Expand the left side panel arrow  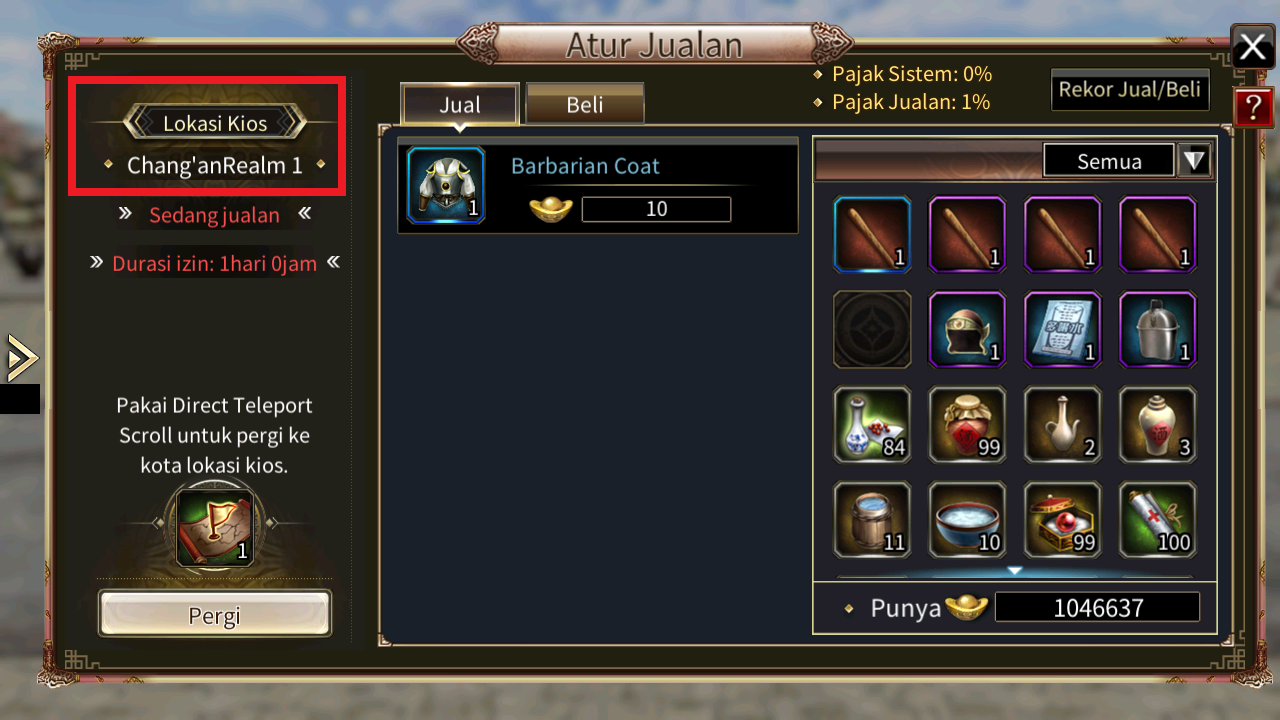pyautogui.click(x=21, y=358)
